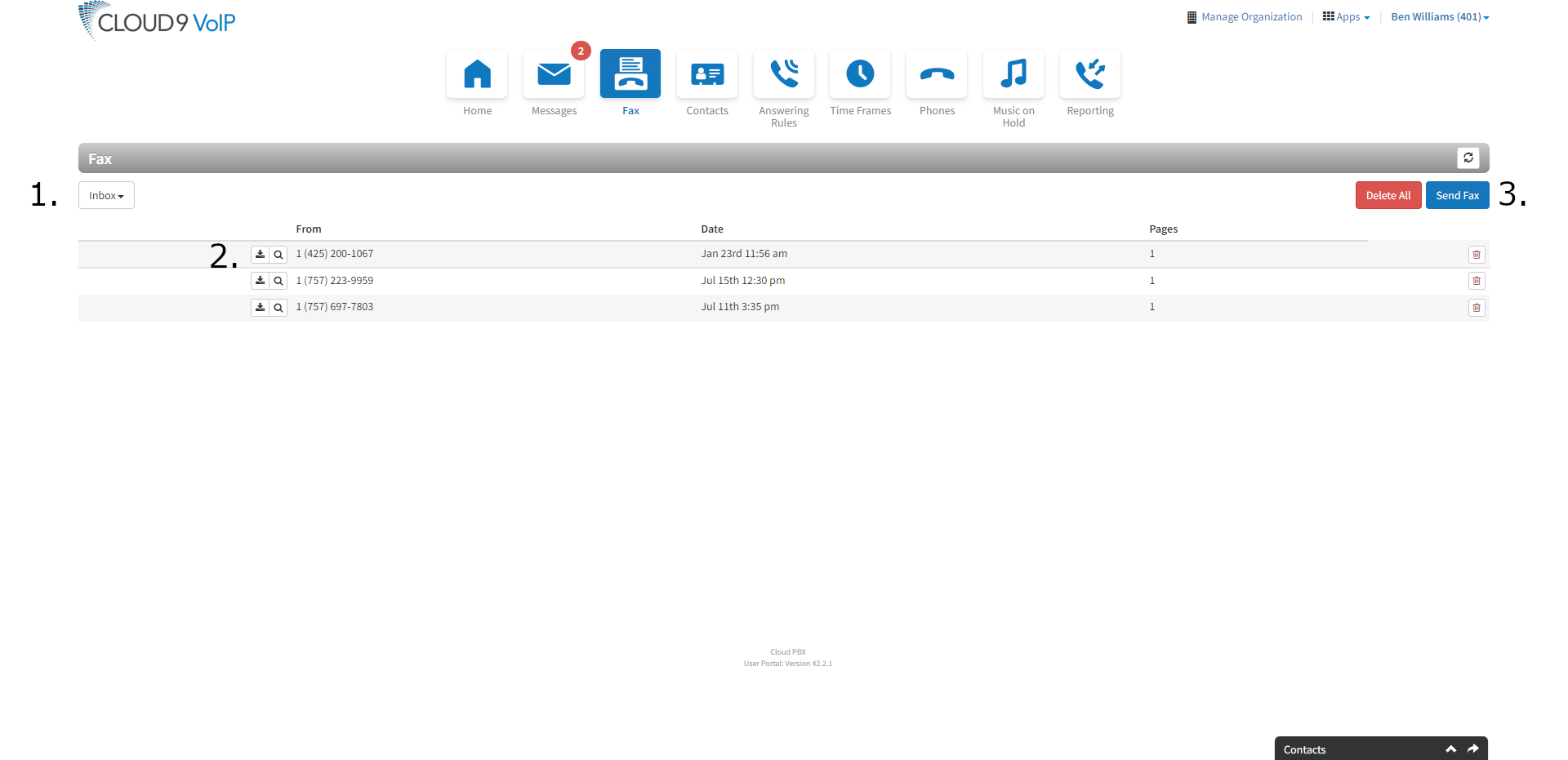Refresh the Fax list
The image size is (1568, 760).
1468,158
